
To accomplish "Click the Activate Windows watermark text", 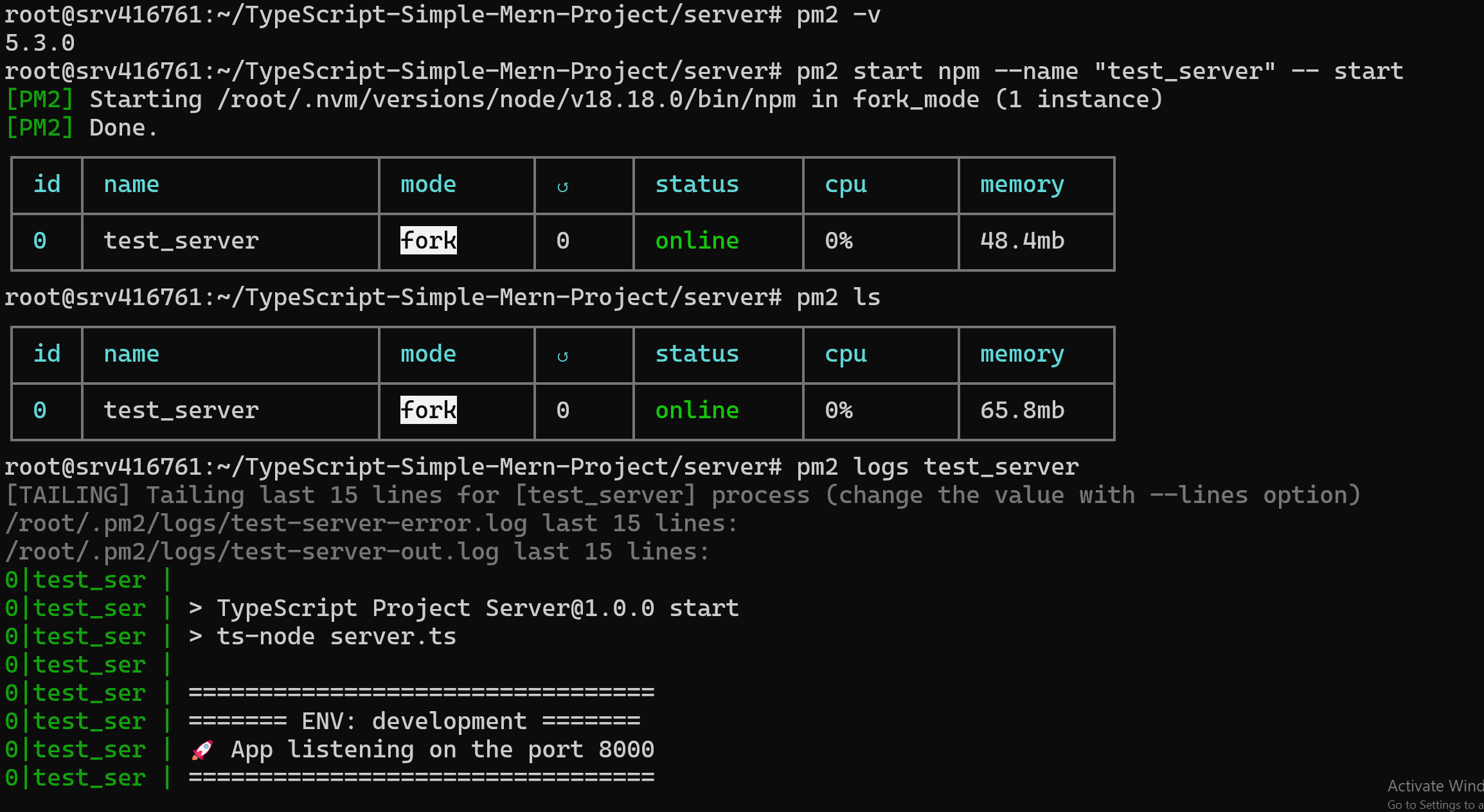I will (1435, 786).
